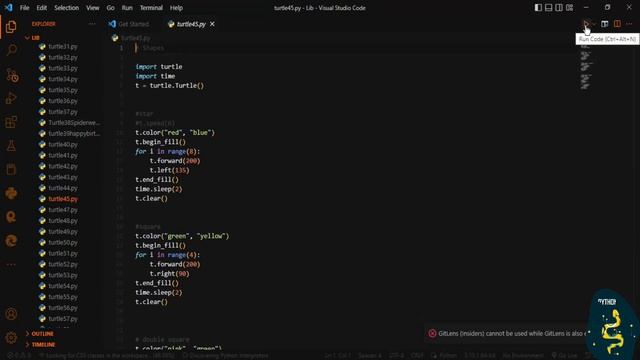Open the Search view icon
This screenshot has width=640, height=360.
[x=11, y=50]
